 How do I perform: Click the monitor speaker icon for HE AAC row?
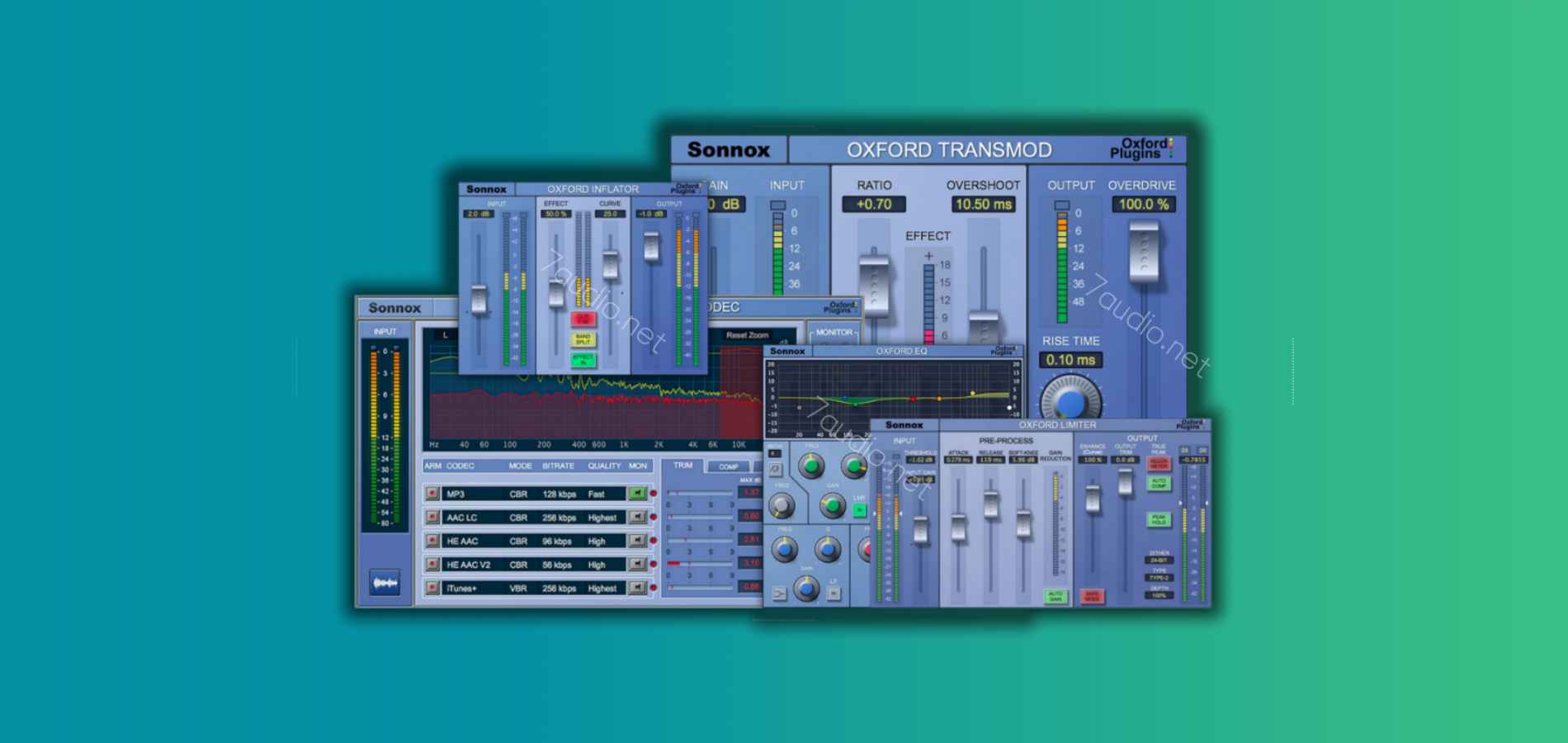[637, 541]
